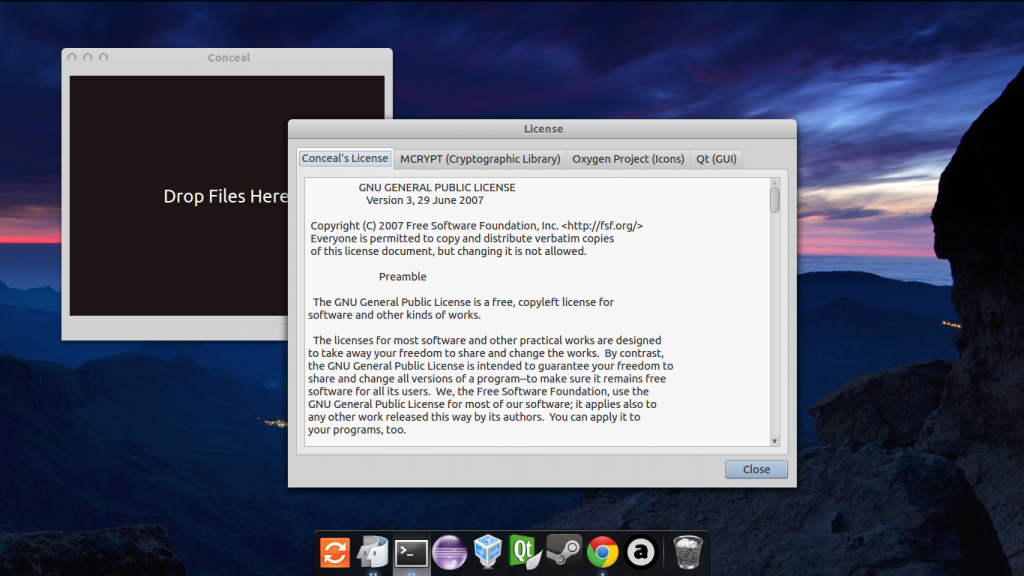Switch to the MCRYPT (Cryptographic Library) tab
1024x576 pixels.
(480, 159)
